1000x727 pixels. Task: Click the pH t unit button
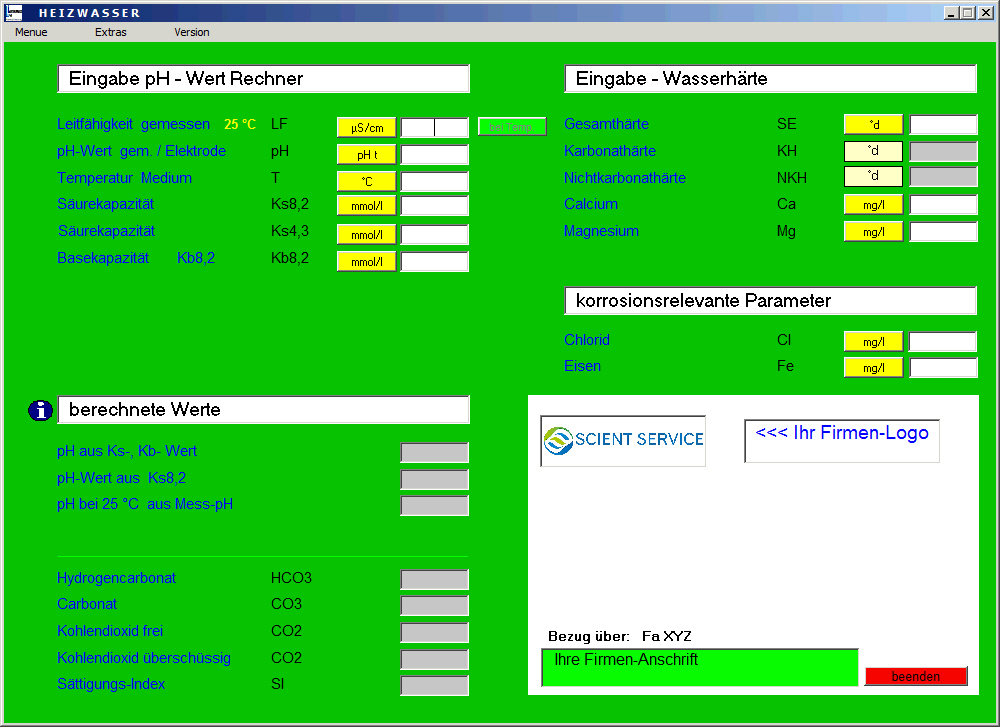[367, 155]
